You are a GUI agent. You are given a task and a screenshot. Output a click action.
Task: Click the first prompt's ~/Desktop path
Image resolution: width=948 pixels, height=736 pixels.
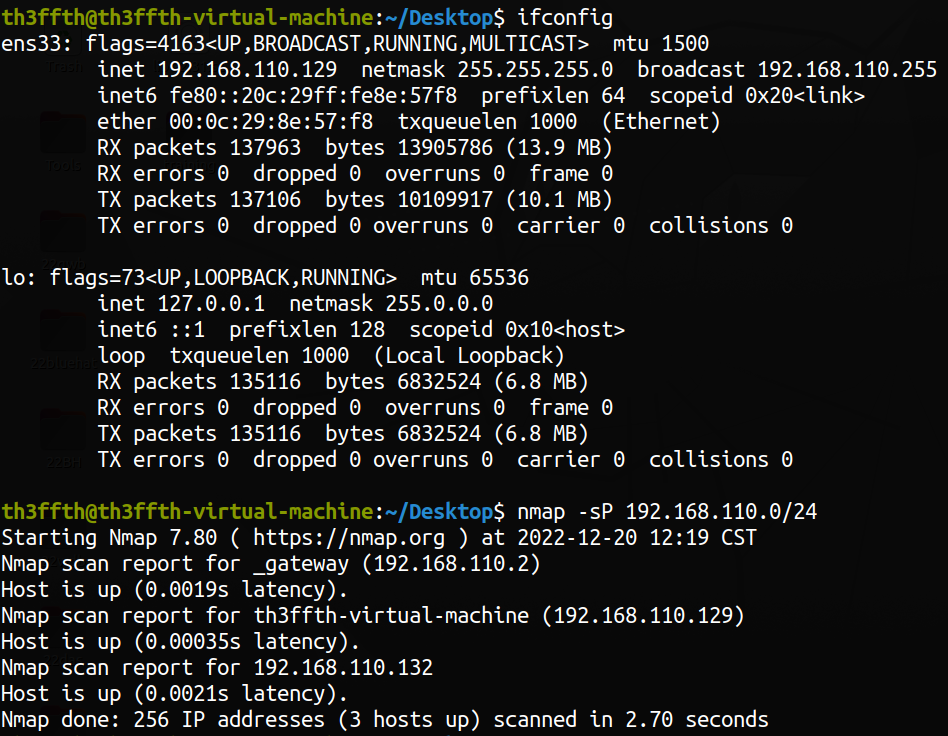pyautogui.click(x=439, y=18)
